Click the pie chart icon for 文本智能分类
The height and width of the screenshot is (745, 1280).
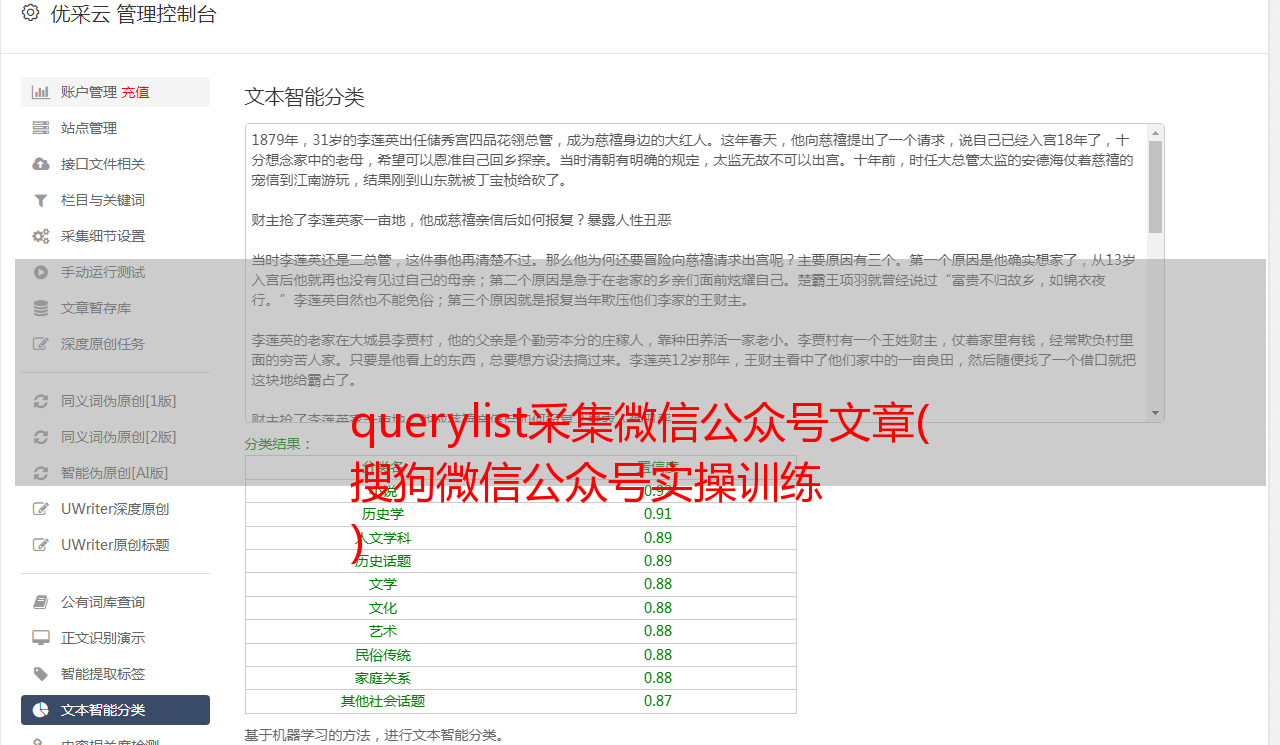point(41,710)
